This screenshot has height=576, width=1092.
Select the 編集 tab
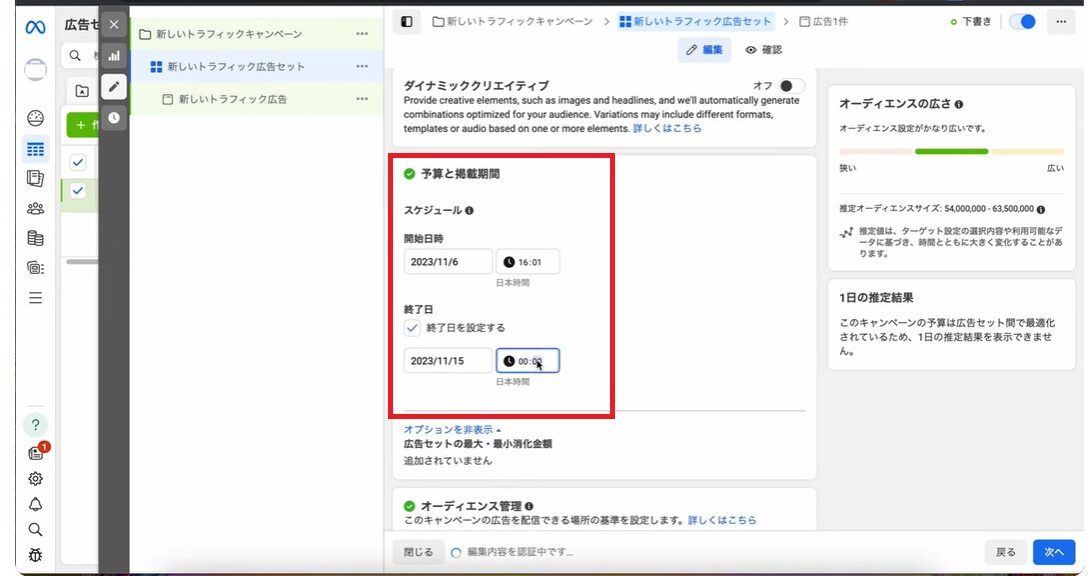(704, 50)
